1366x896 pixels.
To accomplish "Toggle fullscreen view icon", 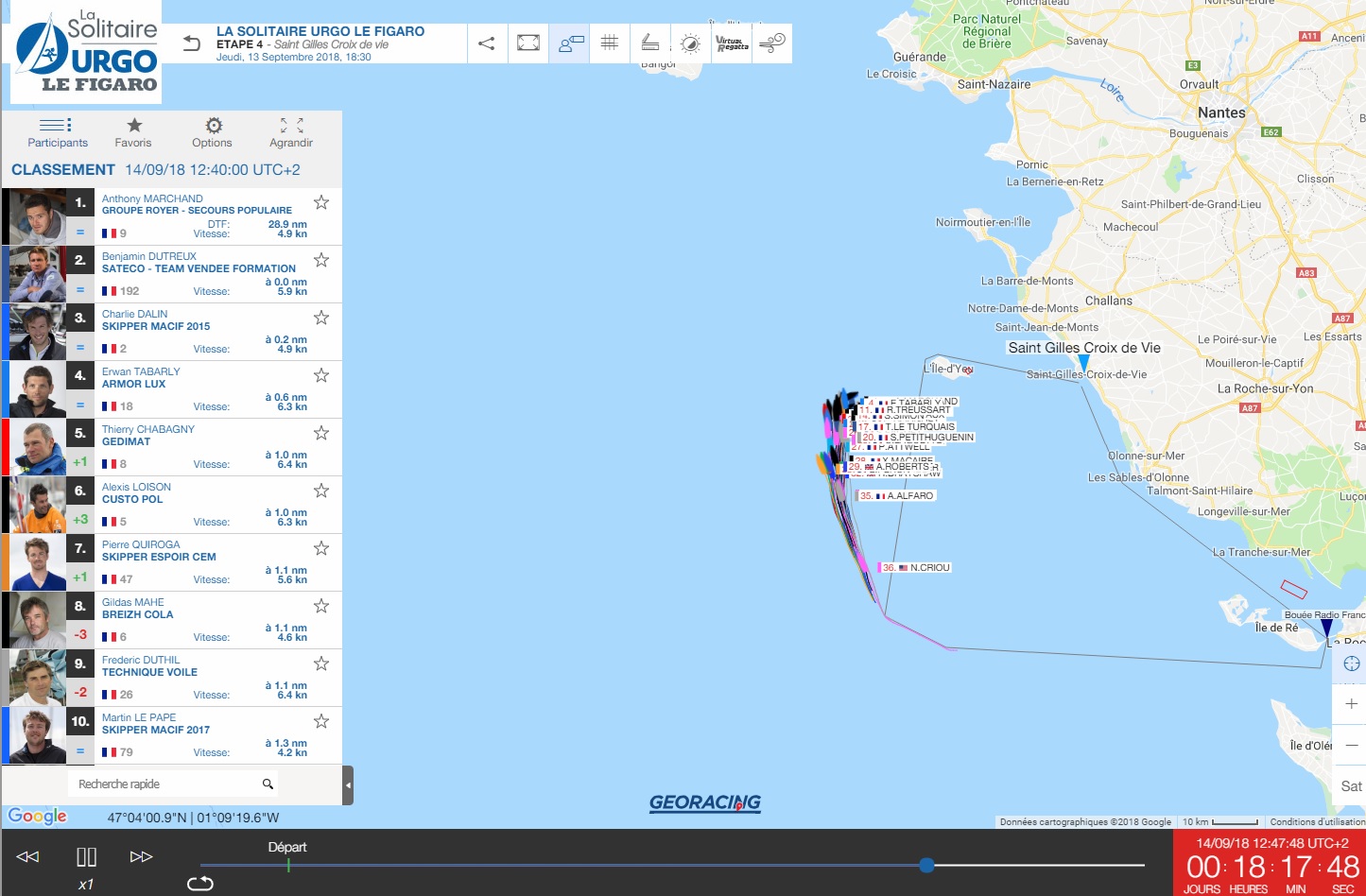I will pos(528,43).
